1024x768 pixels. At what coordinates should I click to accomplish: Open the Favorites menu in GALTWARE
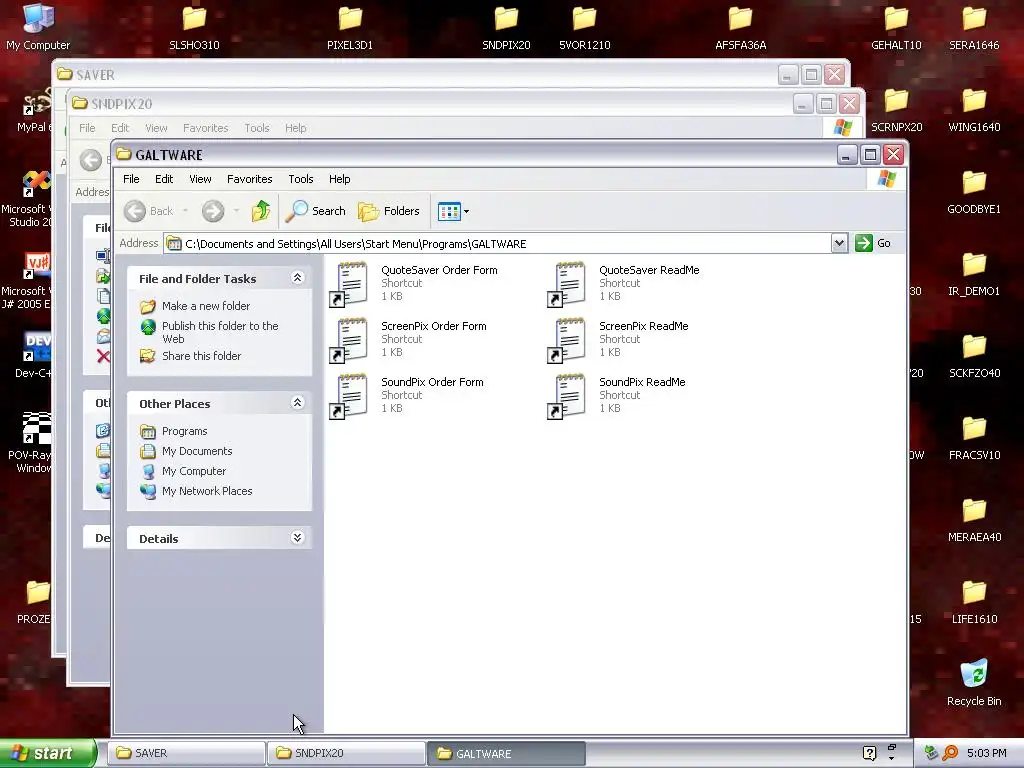(x=249, y=179)
